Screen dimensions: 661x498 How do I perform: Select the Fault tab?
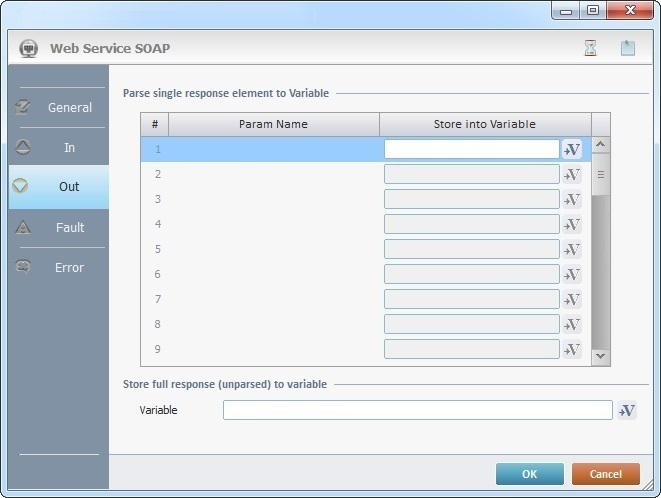point(58,227)
